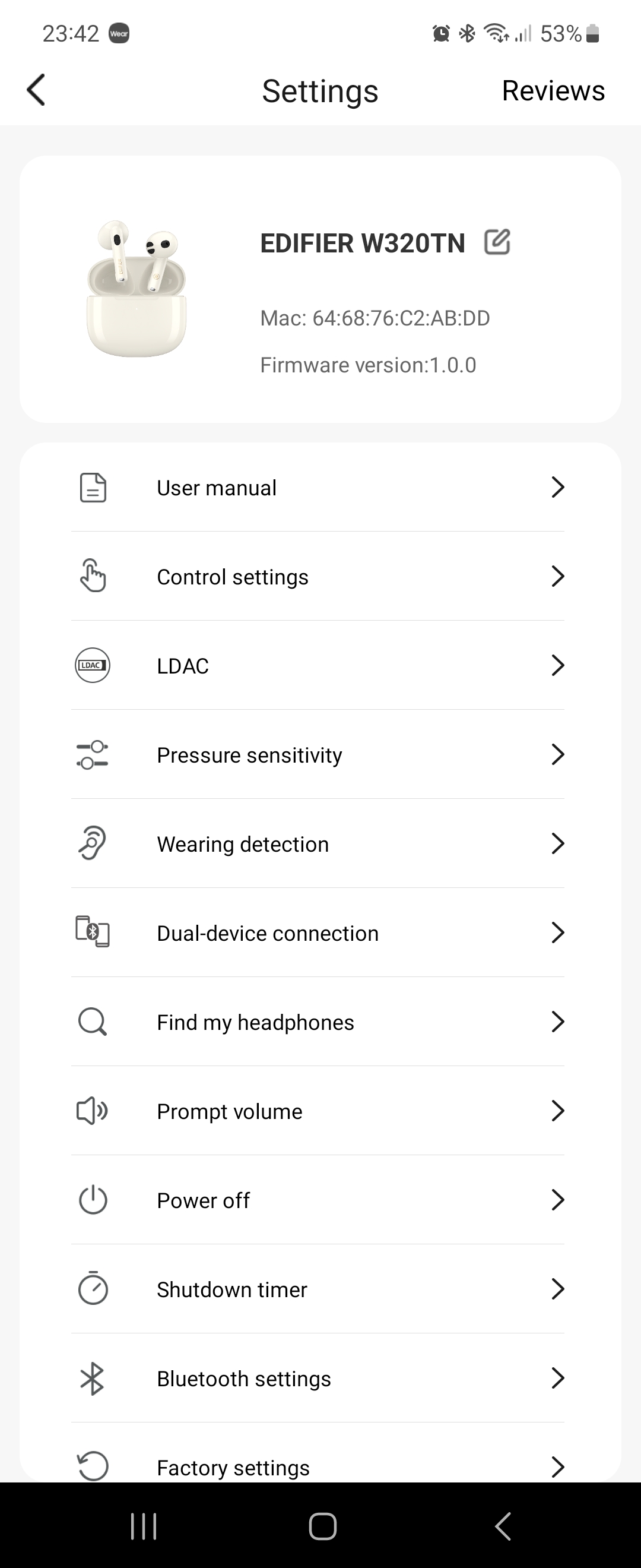Tap the Find my headphones magnifier icon
This screenshot has width=641, height=1568.
(93, 1022)
